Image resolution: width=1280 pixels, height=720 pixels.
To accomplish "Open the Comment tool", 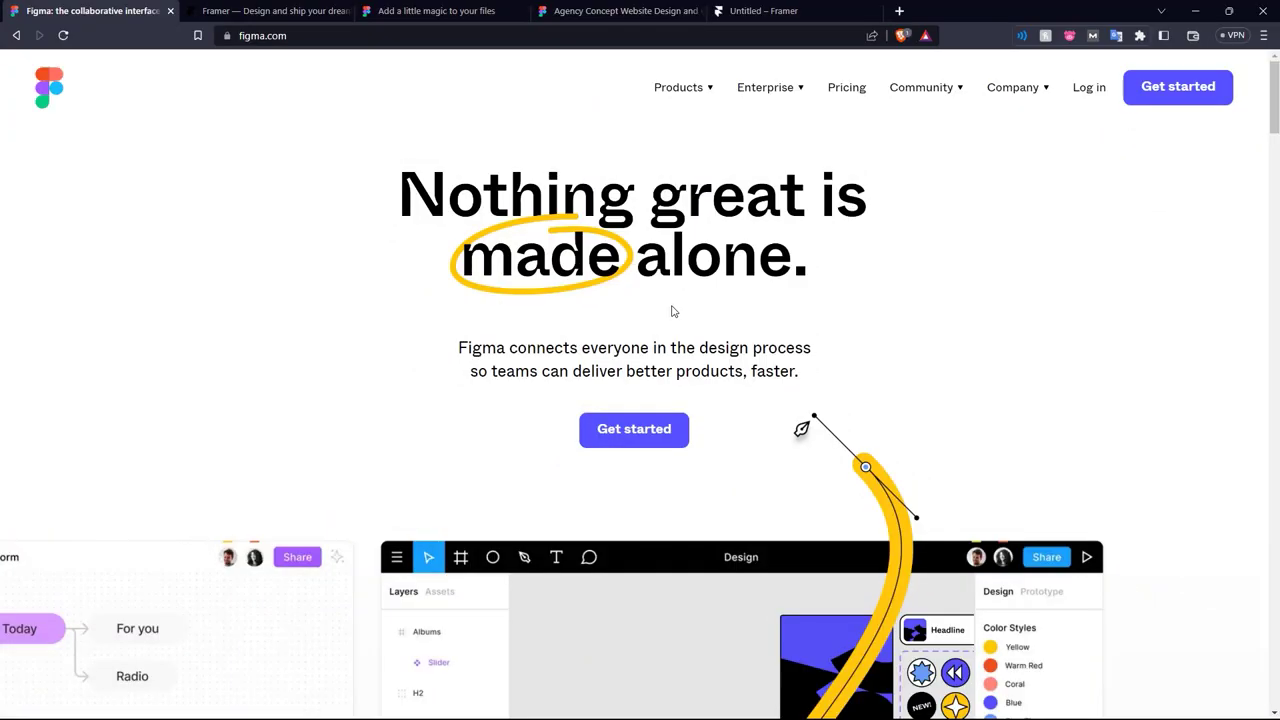I will pyautogui.click(x=589, y=557).
